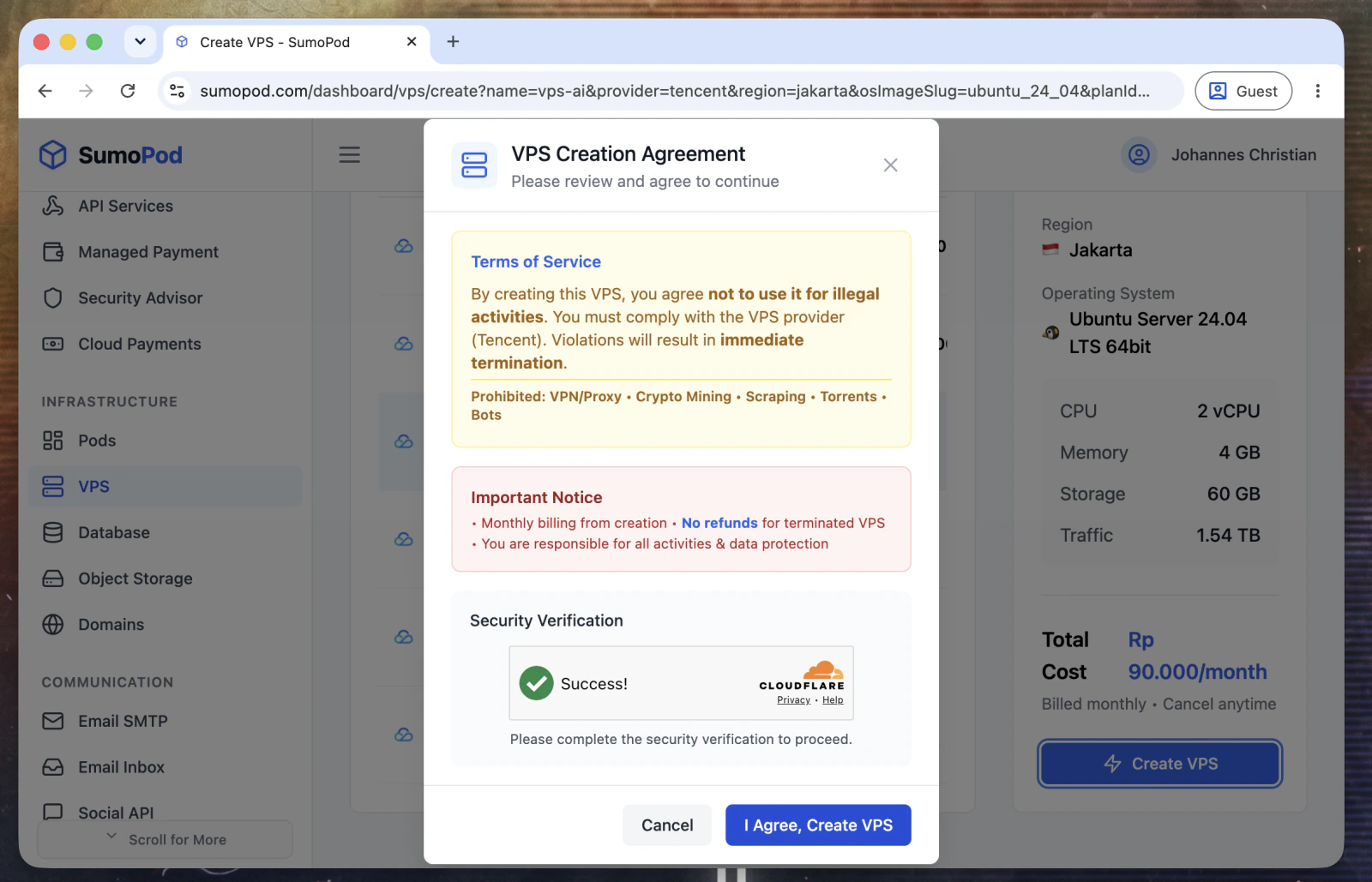This screenshot has height=882, width=1372.
Task: Click the browser reload icon
Action: (x=128, y=91)
